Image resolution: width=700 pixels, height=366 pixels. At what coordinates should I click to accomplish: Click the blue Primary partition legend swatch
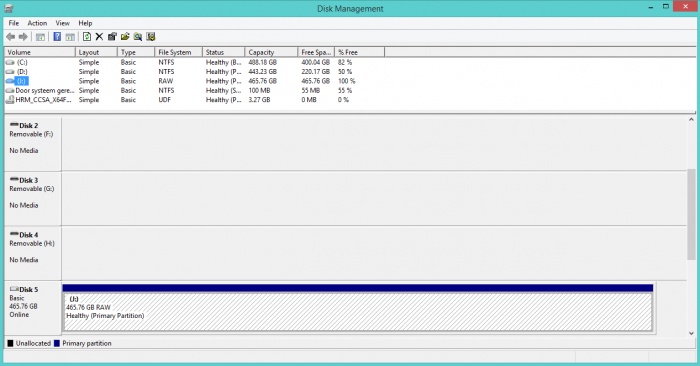(x=57, y=343)
